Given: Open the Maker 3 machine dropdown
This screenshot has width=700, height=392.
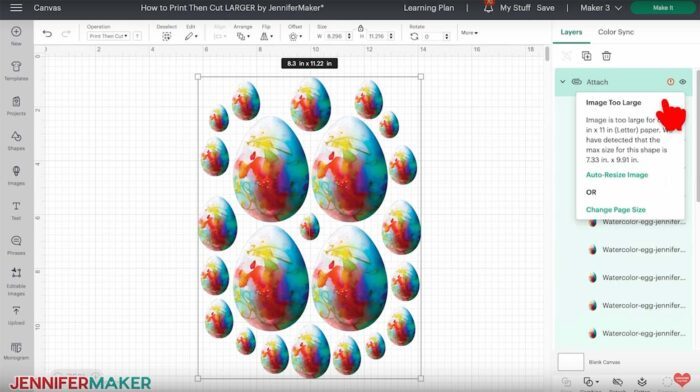Looking at the screenshot, I should (x=601, y=8).
